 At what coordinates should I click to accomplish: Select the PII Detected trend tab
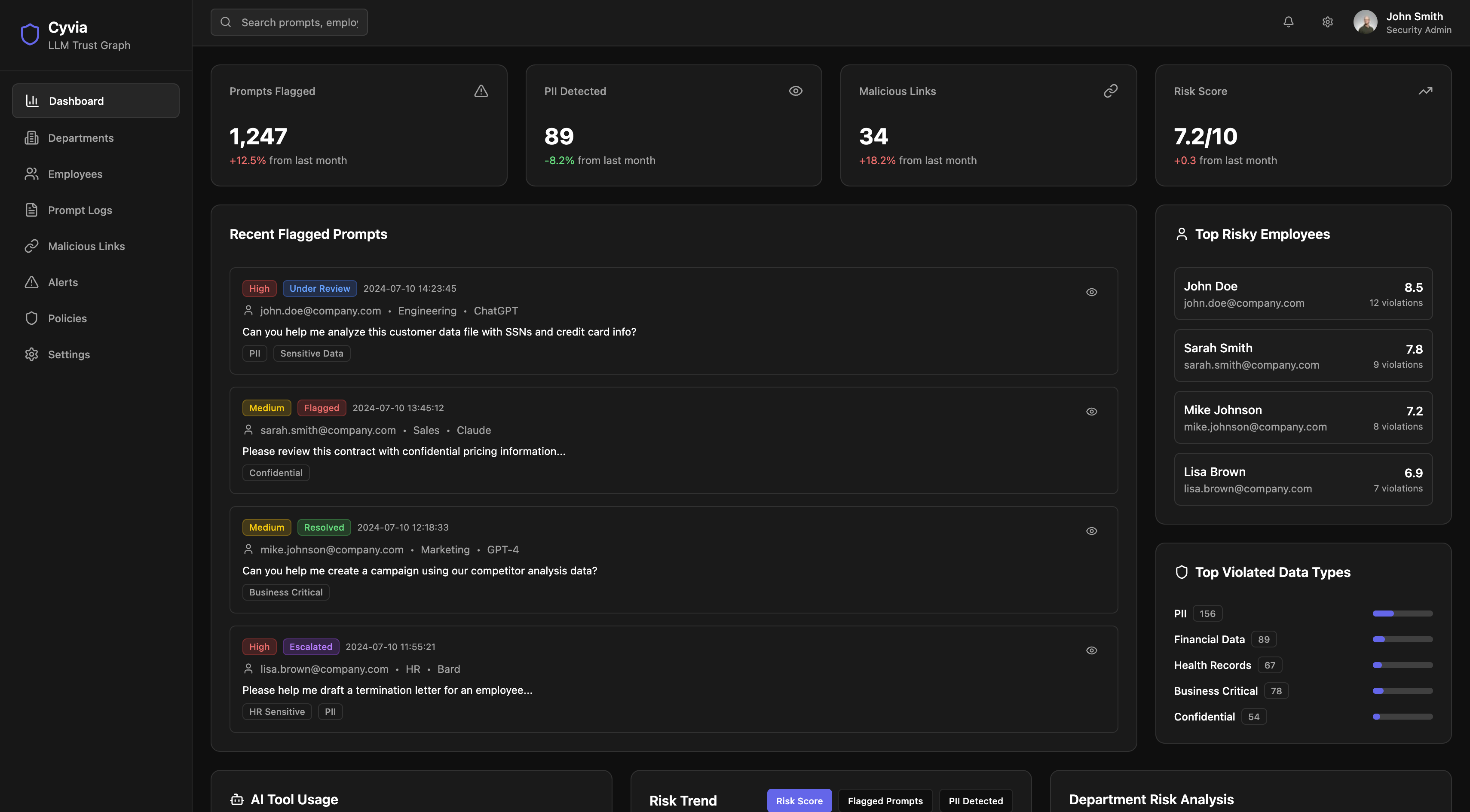pos(975,800)
